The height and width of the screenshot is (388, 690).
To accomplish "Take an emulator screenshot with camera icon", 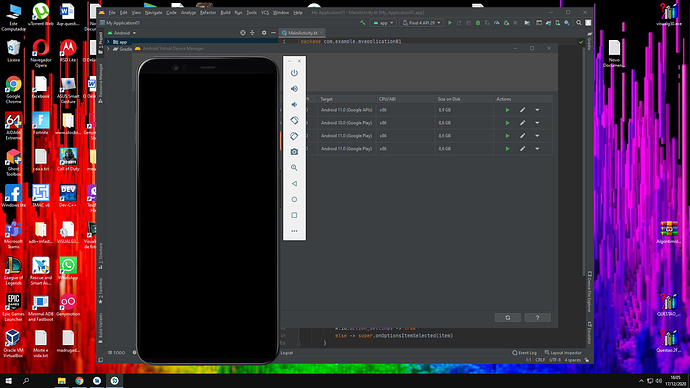I will coord(294,152).
